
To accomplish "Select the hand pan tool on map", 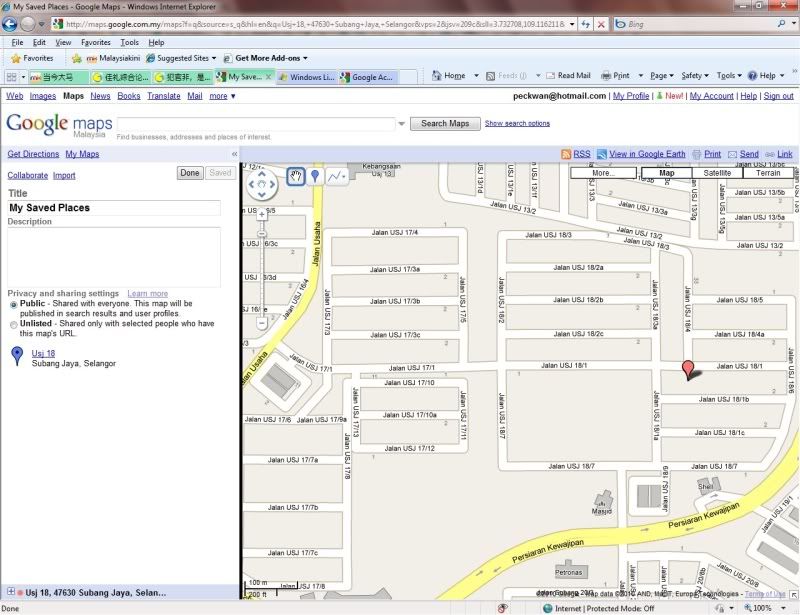I will point(296,176).
